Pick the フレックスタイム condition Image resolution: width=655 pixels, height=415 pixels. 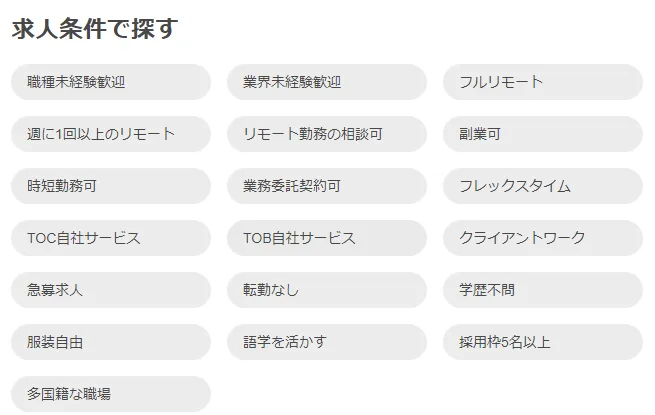[x=542, y=186]
